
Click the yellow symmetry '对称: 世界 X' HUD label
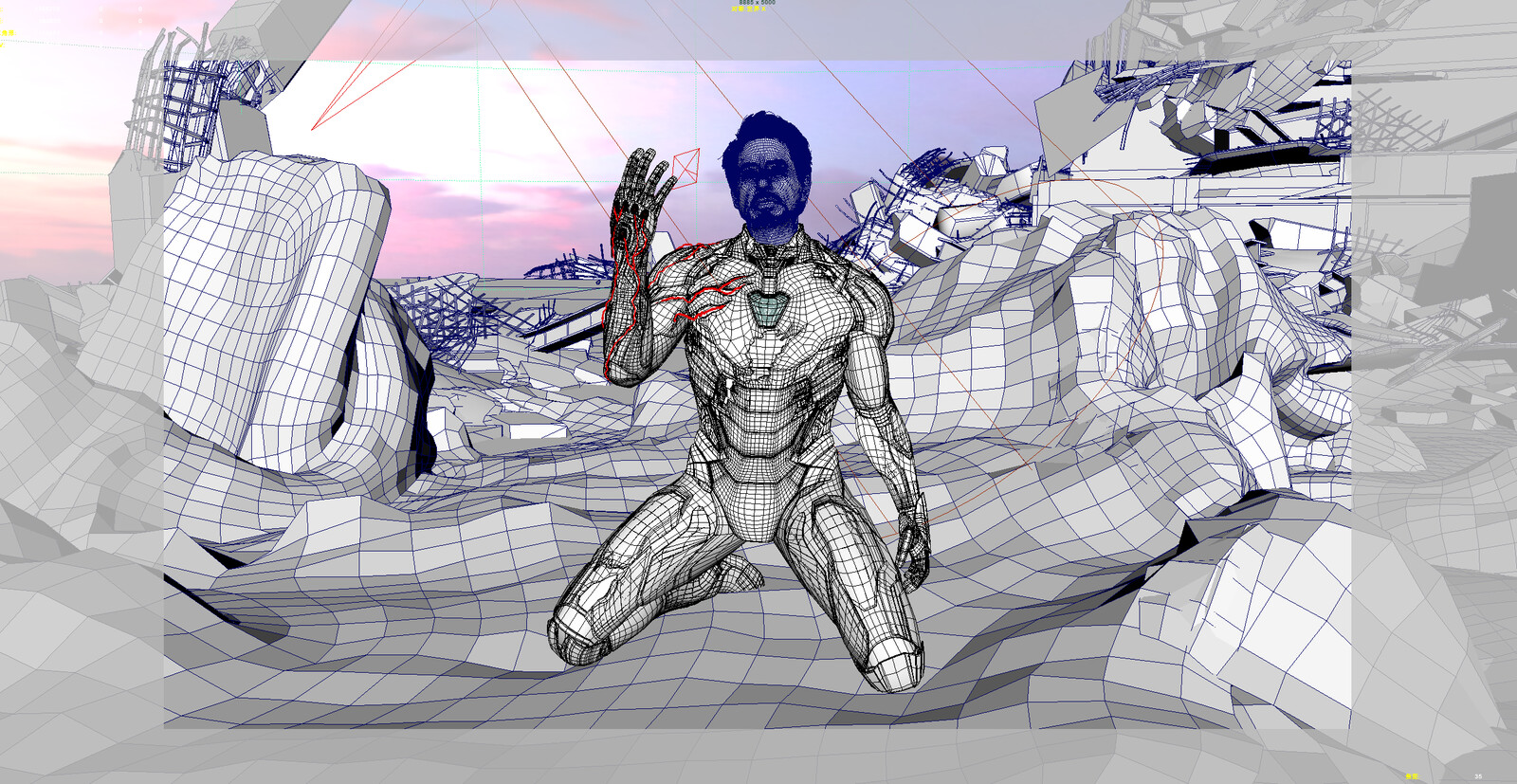tap(748, 9)
